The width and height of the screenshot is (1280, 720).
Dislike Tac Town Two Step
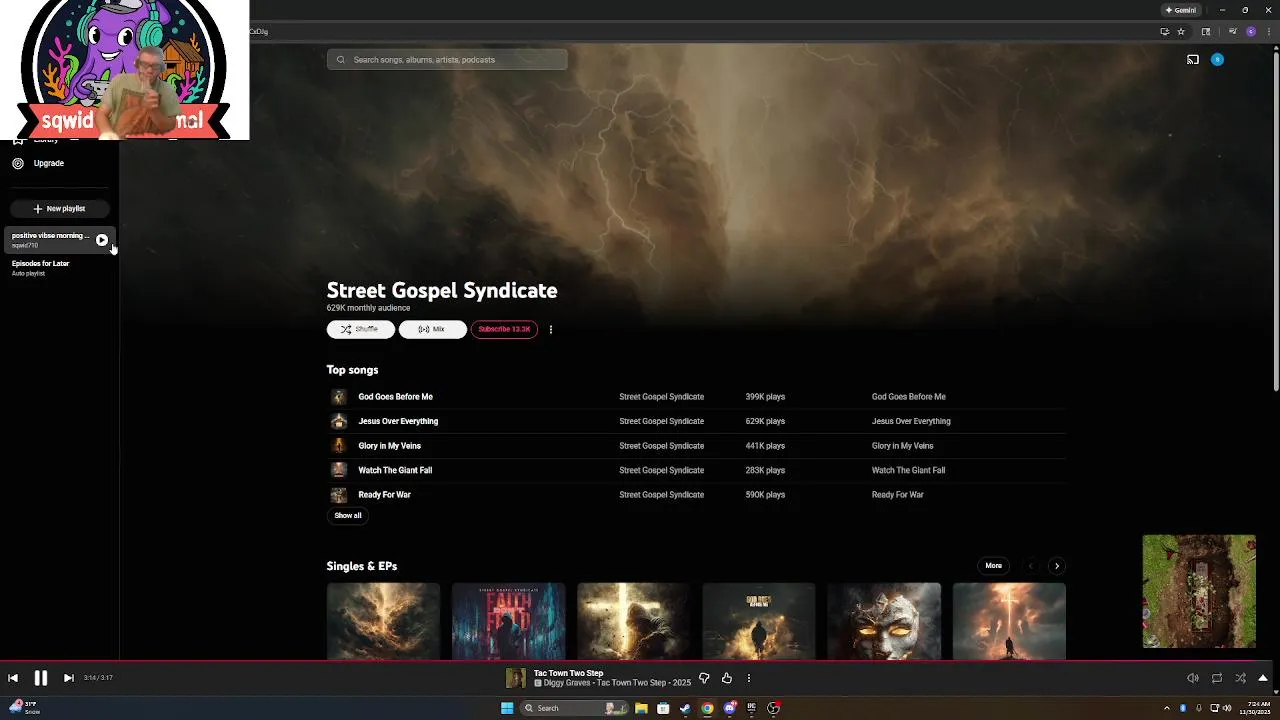(704, 678)
